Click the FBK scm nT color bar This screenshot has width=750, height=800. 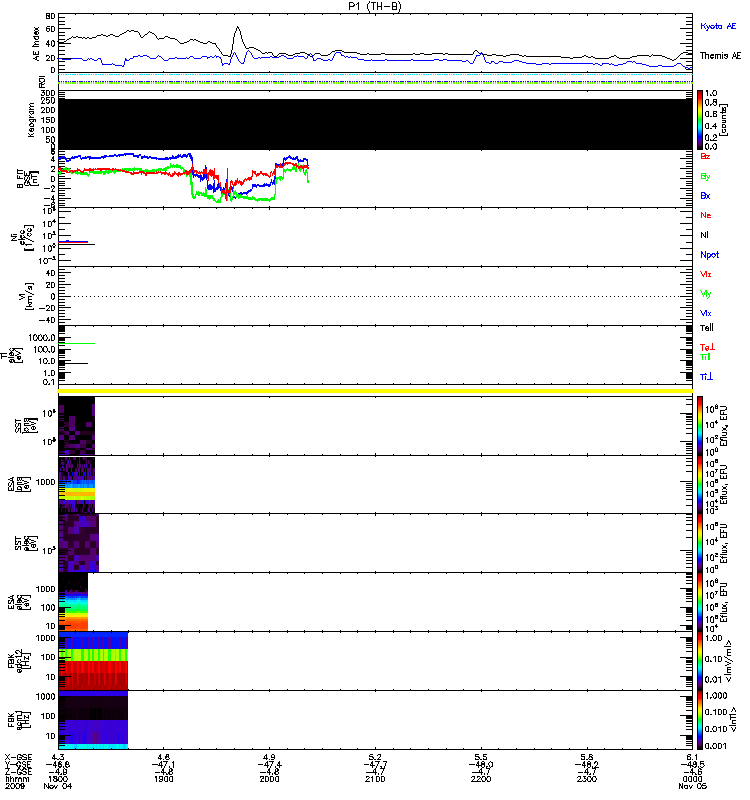(700, 719)
